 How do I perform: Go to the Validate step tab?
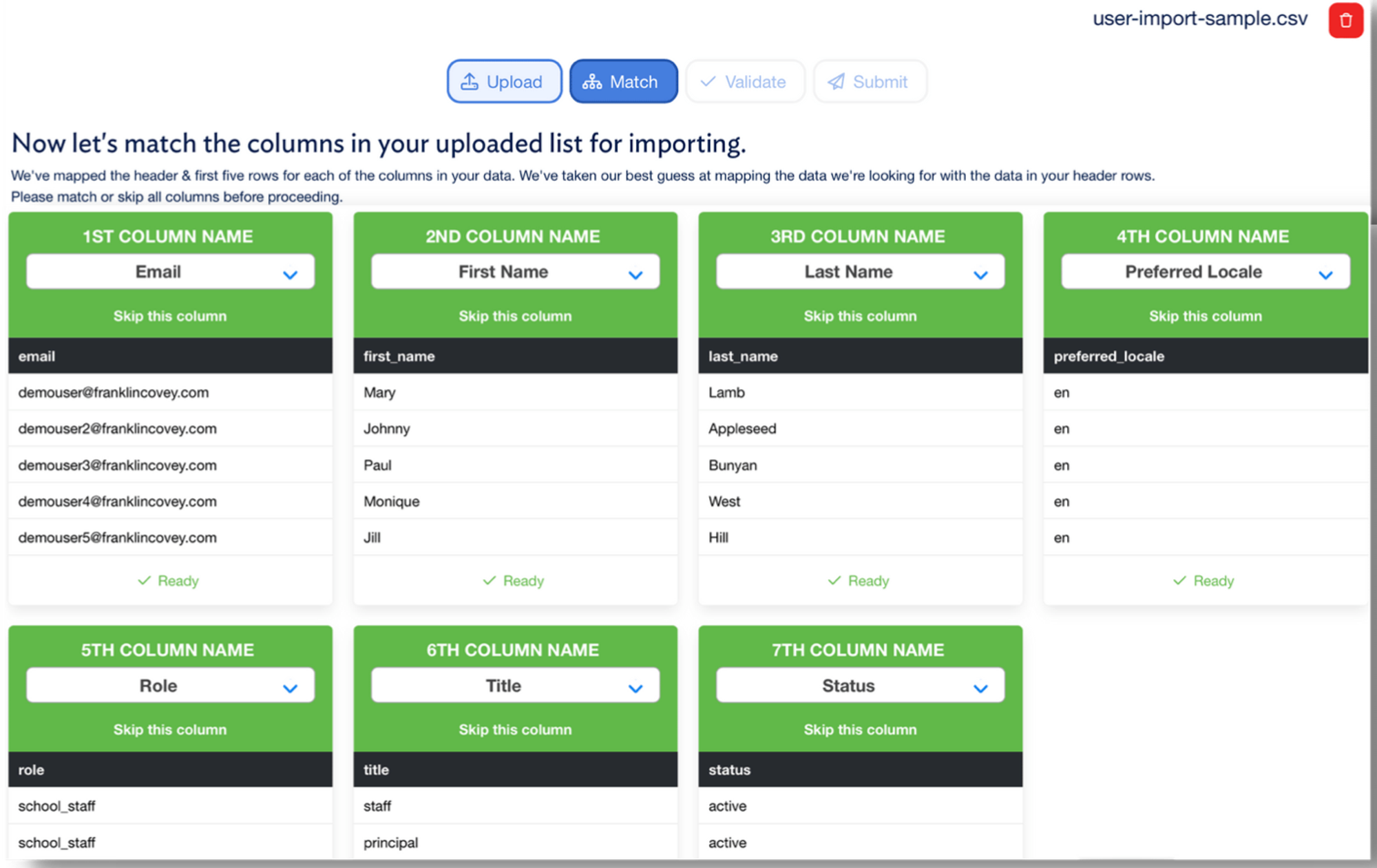point(745,82)
